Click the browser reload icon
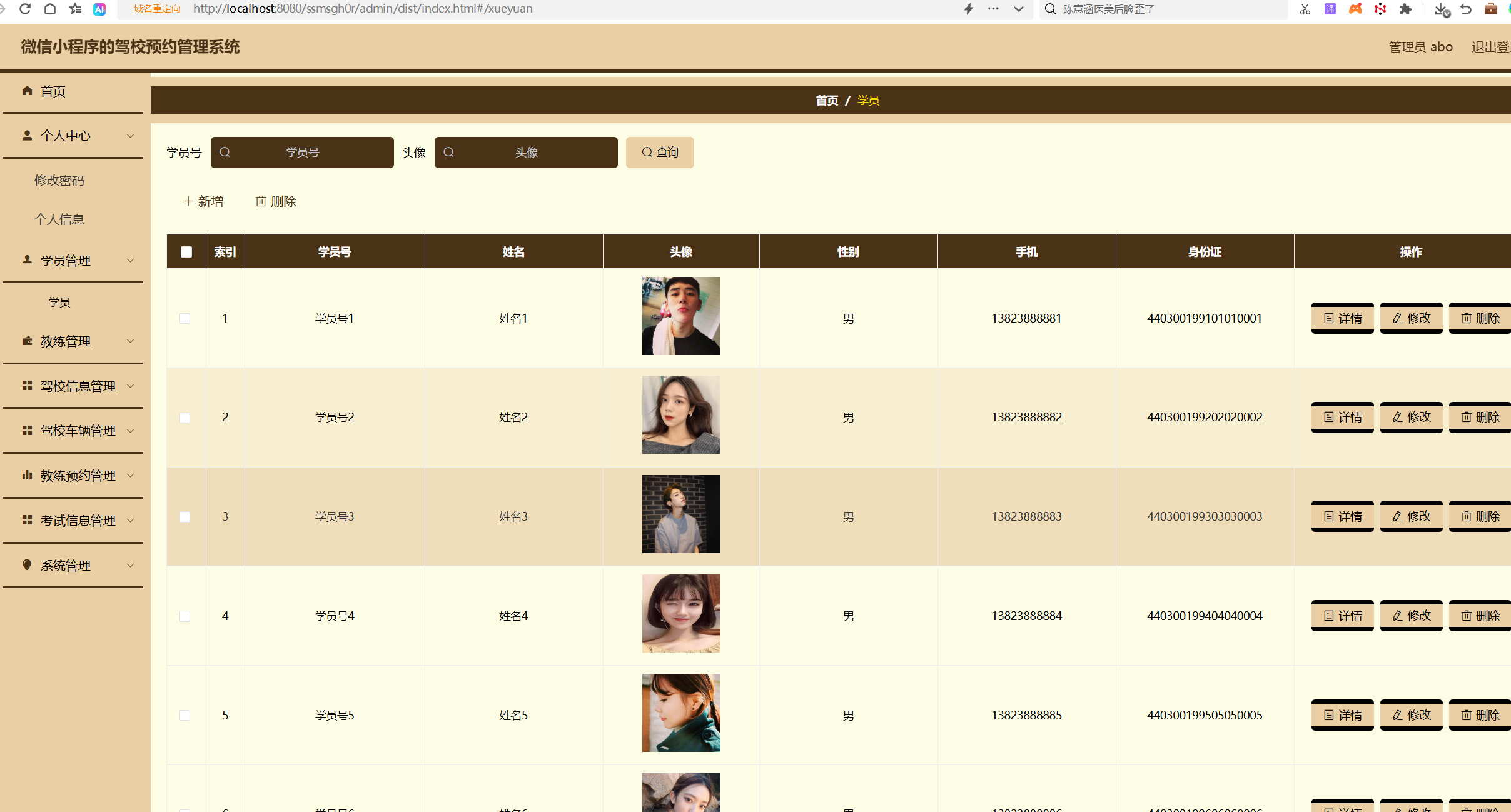 25,9
